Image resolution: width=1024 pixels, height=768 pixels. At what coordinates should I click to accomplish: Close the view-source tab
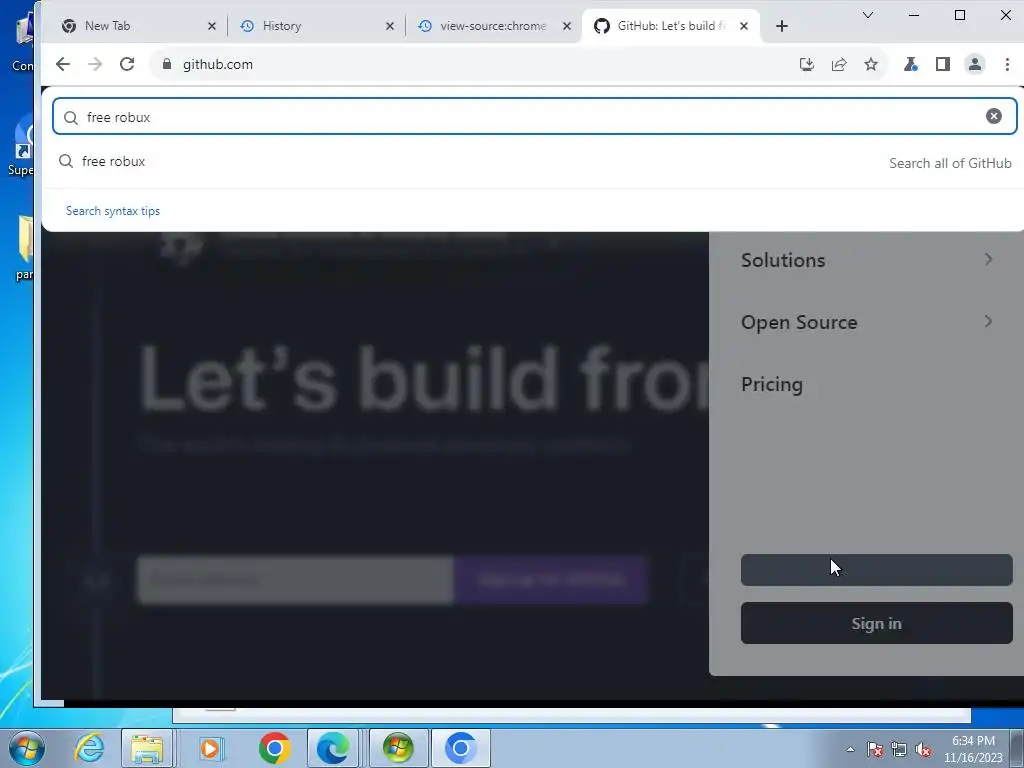pos(567,26)
